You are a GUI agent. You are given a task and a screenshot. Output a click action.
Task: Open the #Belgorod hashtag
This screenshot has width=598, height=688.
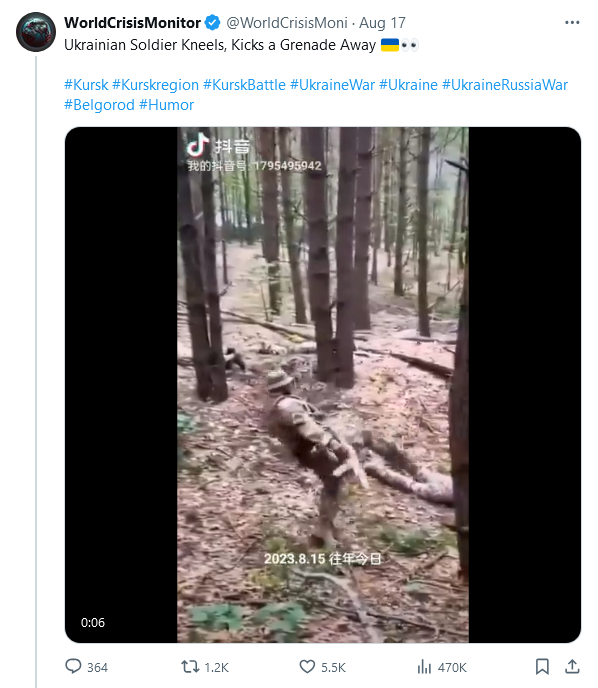(99, 105)
